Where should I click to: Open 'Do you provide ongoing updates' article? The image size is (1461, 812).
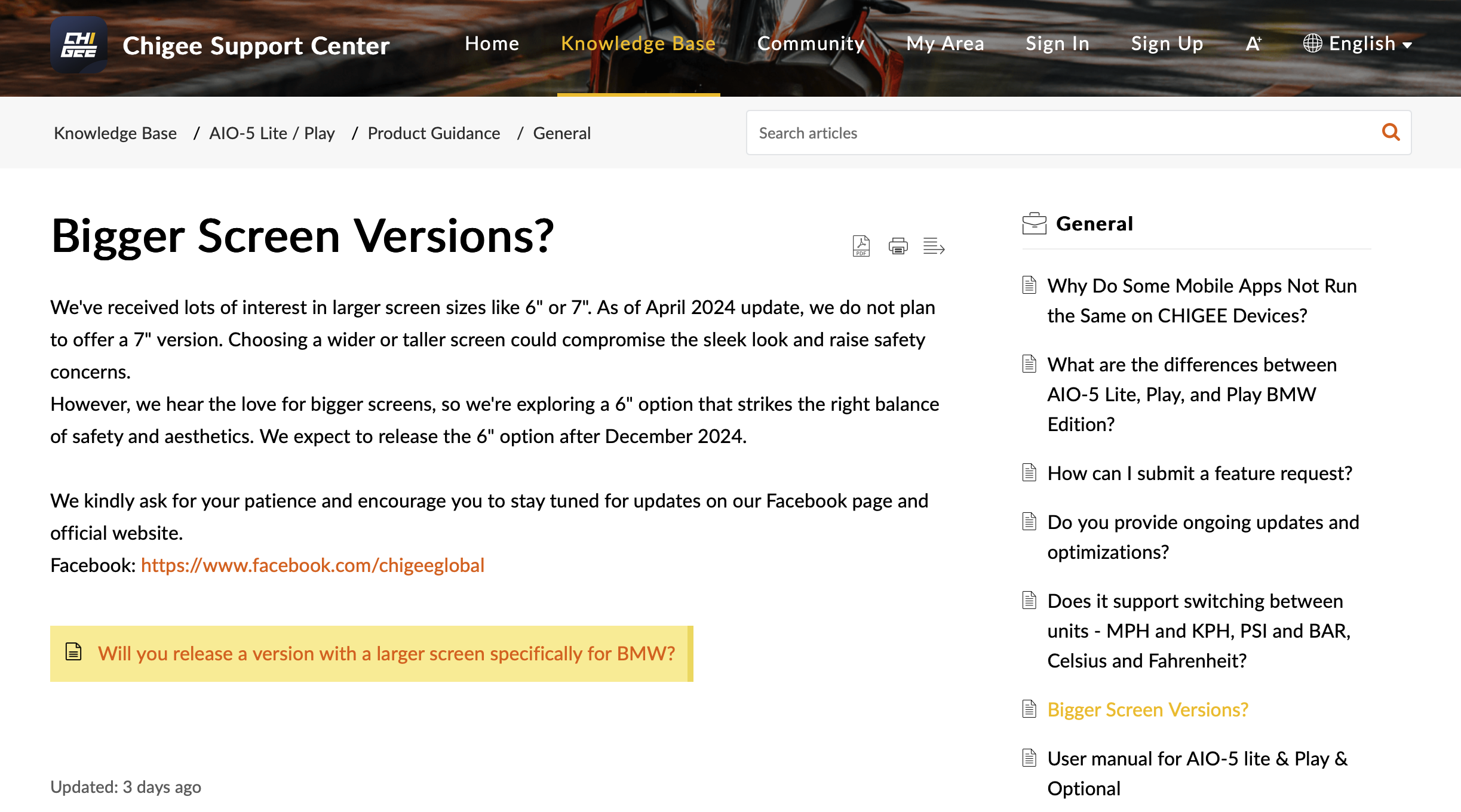(x=1203, y=537)
